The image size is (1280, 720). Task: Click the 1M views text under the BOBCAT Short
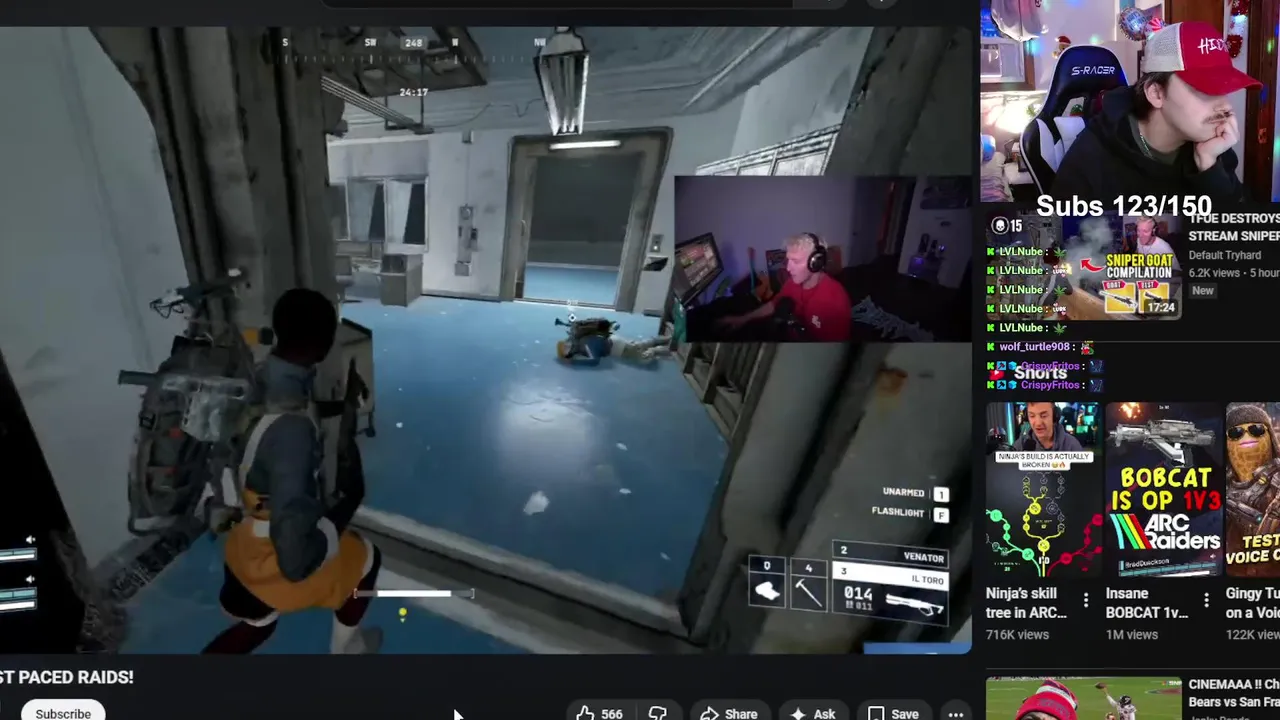1131,634
